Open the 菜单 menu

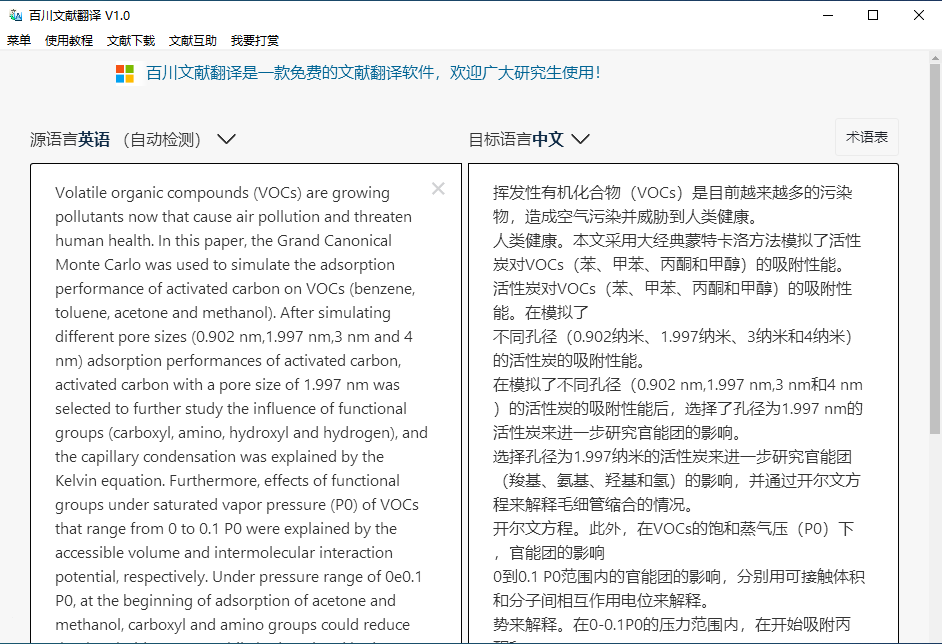[x=18, y=40]
